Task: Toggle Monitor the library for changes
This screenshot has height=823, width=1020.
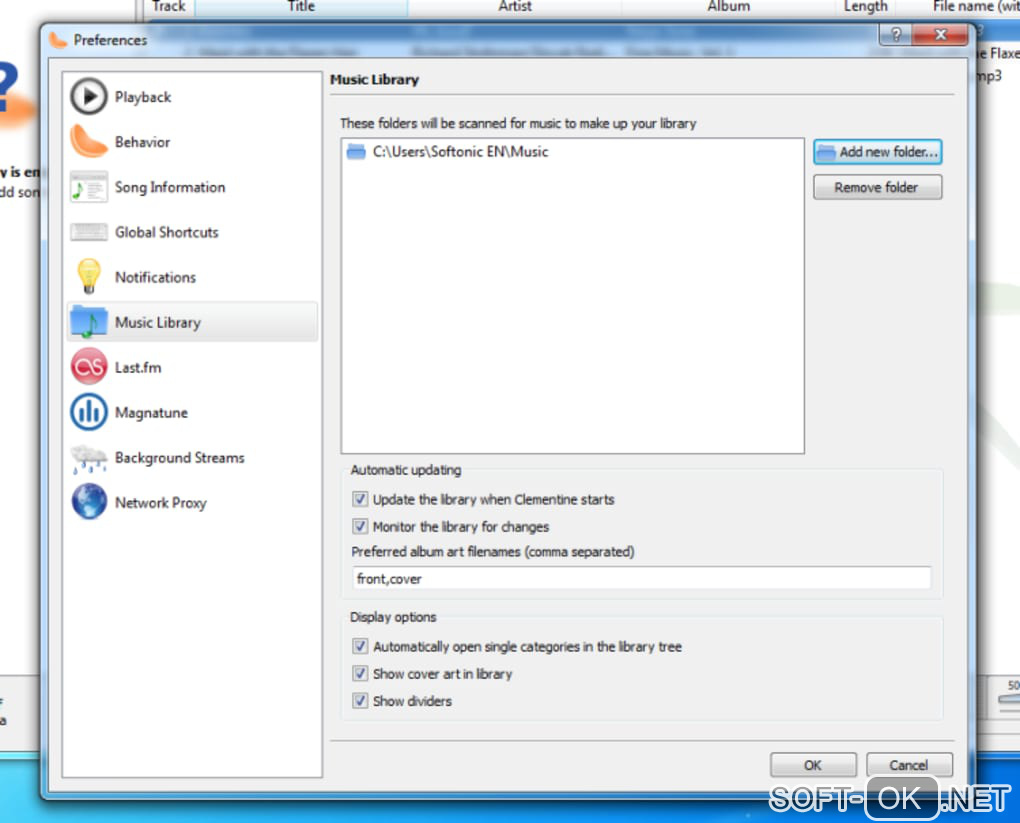Action: [360, 526]
